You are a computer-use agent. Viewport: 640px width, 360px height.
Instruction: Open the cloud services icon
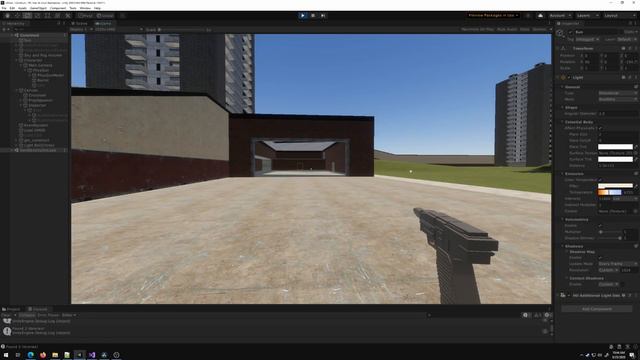point(540,16)
